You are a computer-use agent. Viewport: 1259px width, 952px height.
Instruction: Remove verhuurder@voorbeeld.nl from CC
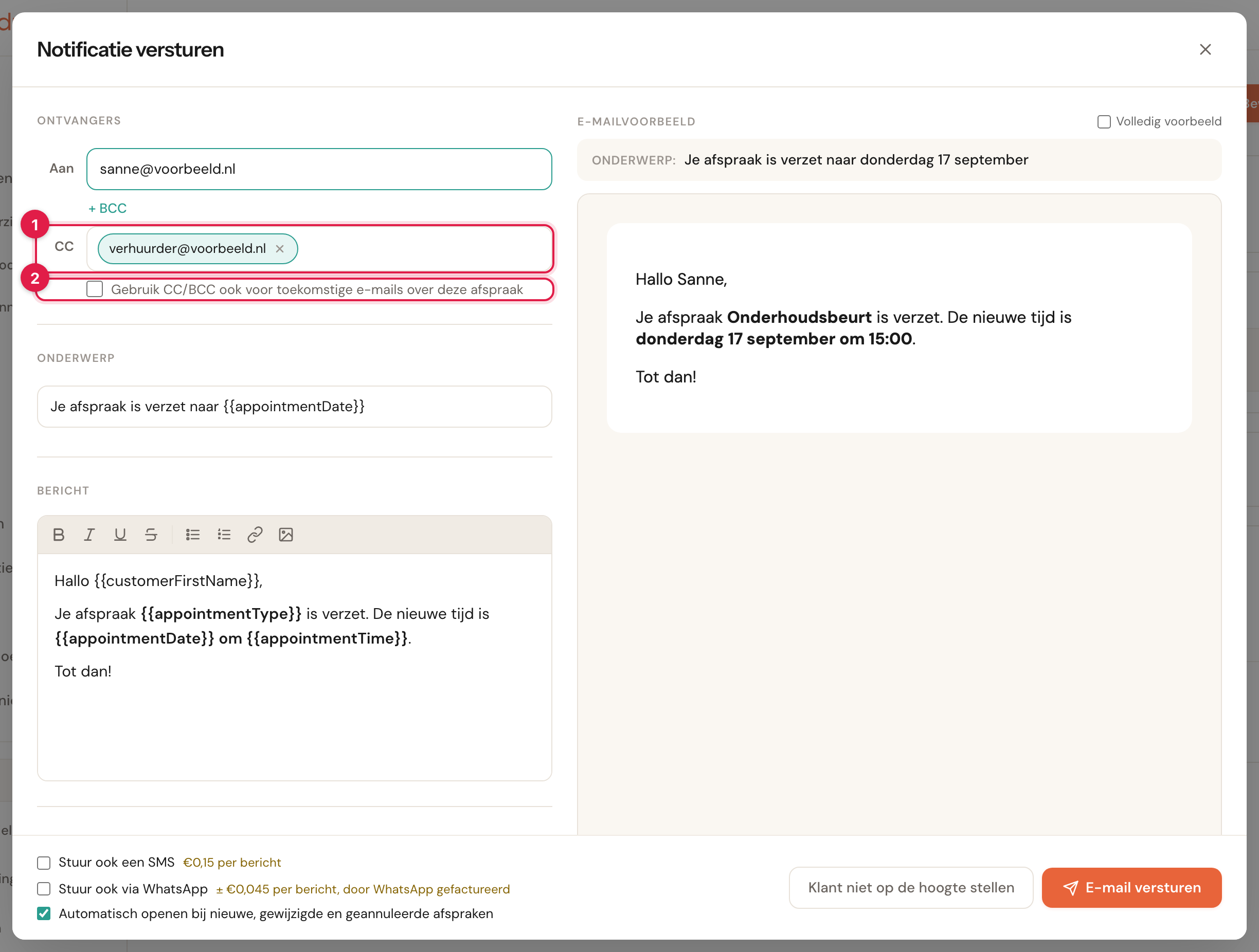click(x=280, y=249)
